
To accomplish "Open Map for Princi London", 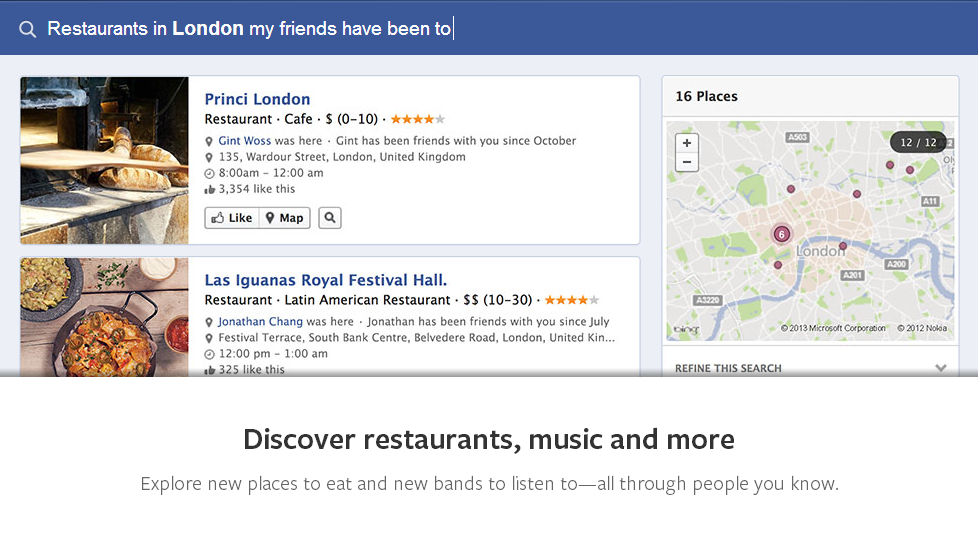I will [x=284, y=218].
